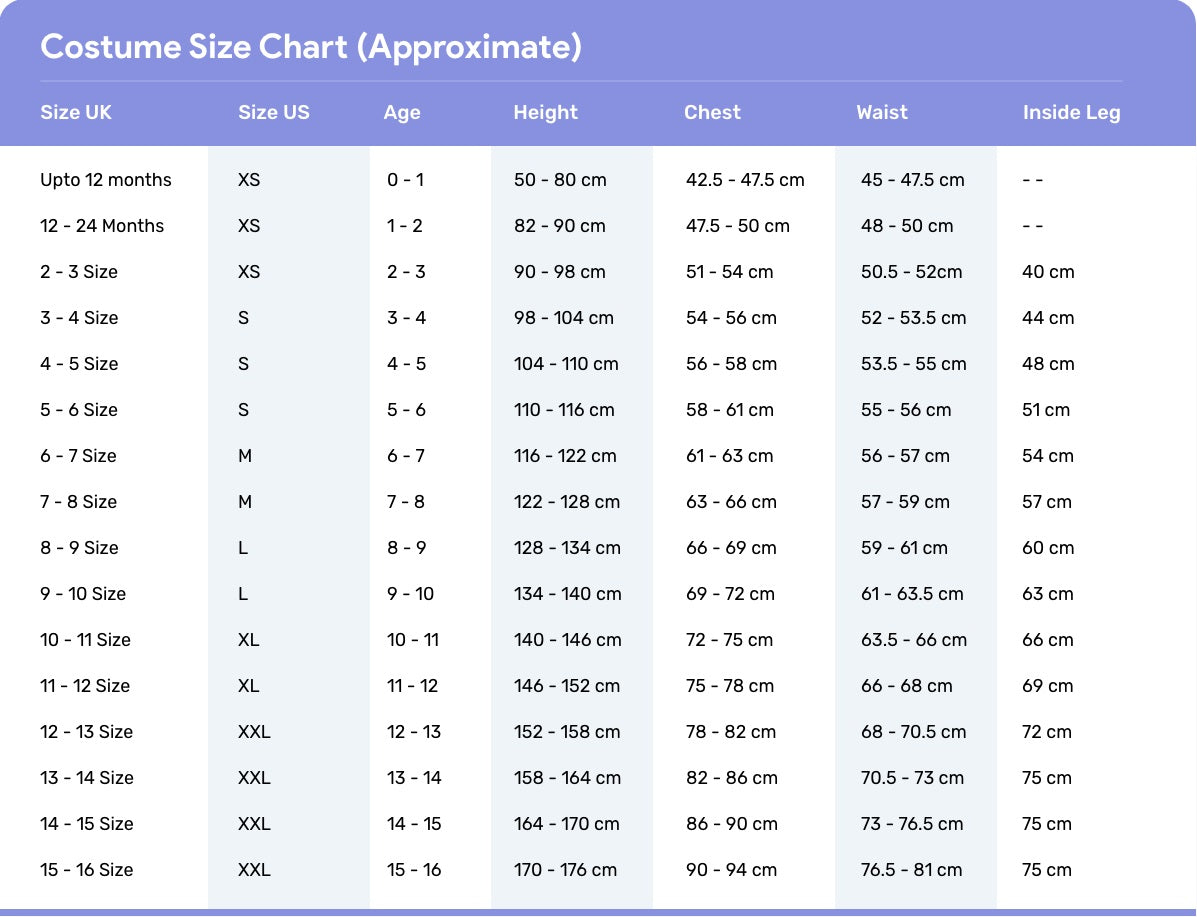Click the 128 - 134 cm height cell
The image size is (1197, 917).
click(567, 548)
